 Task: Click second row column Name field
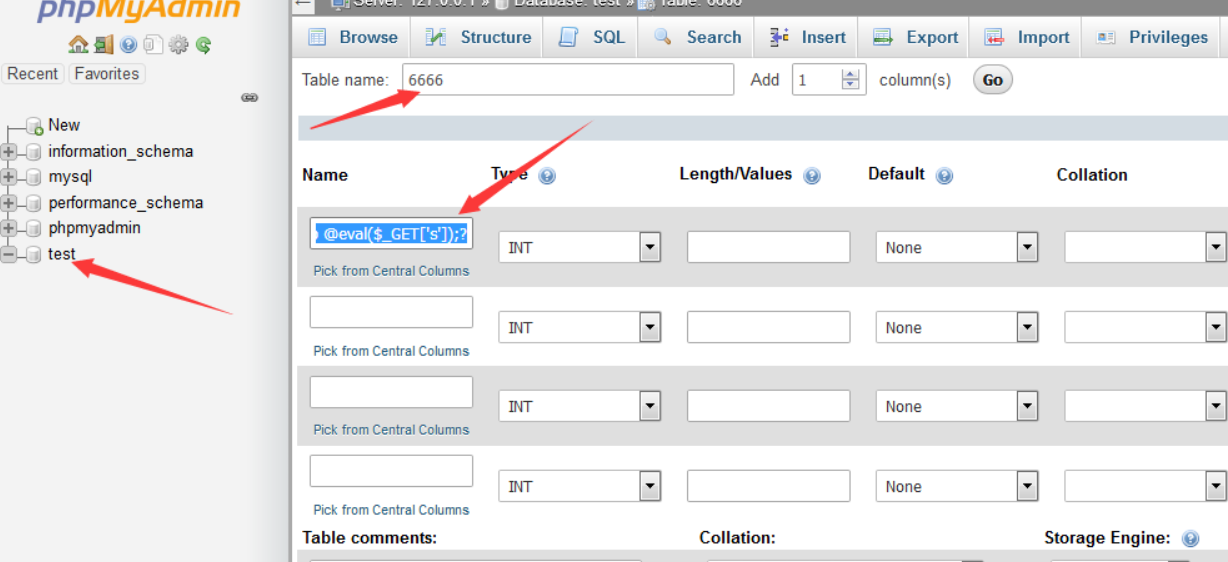[x=391, y=312]
